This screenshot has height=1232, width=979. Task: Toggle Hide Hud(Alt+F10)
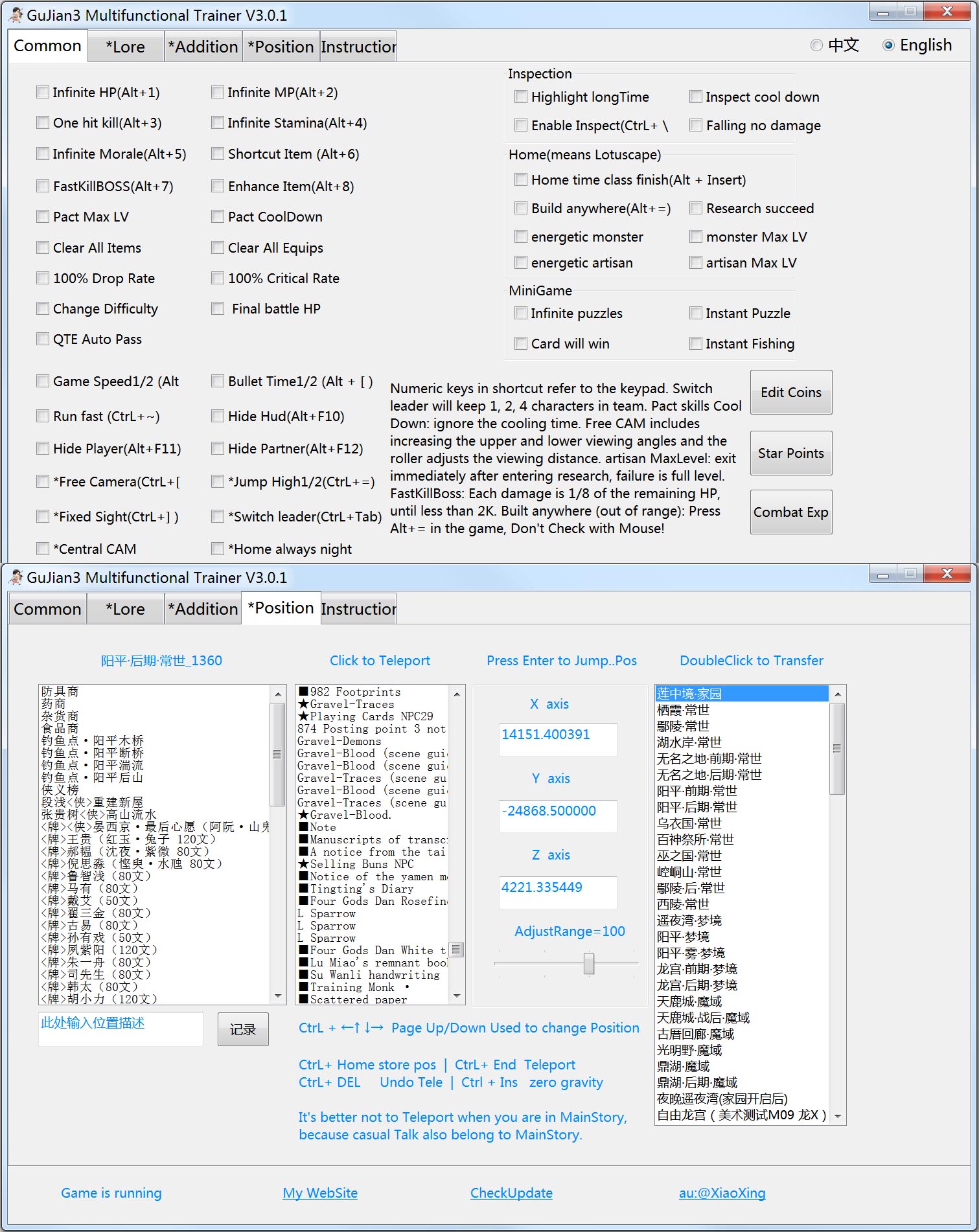coord(218,416)
